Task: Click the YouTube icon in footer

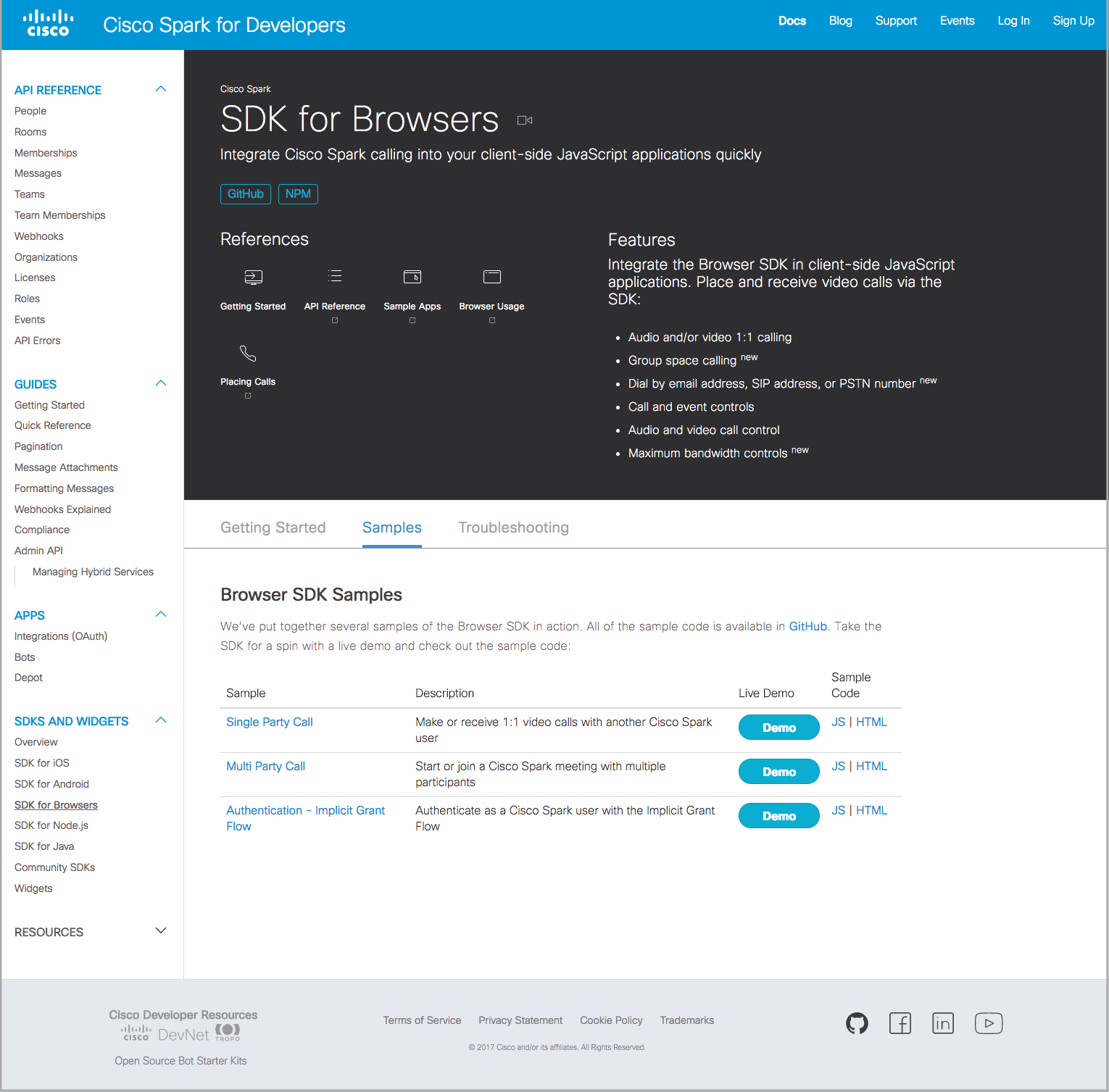Action: click(988, 1023)
